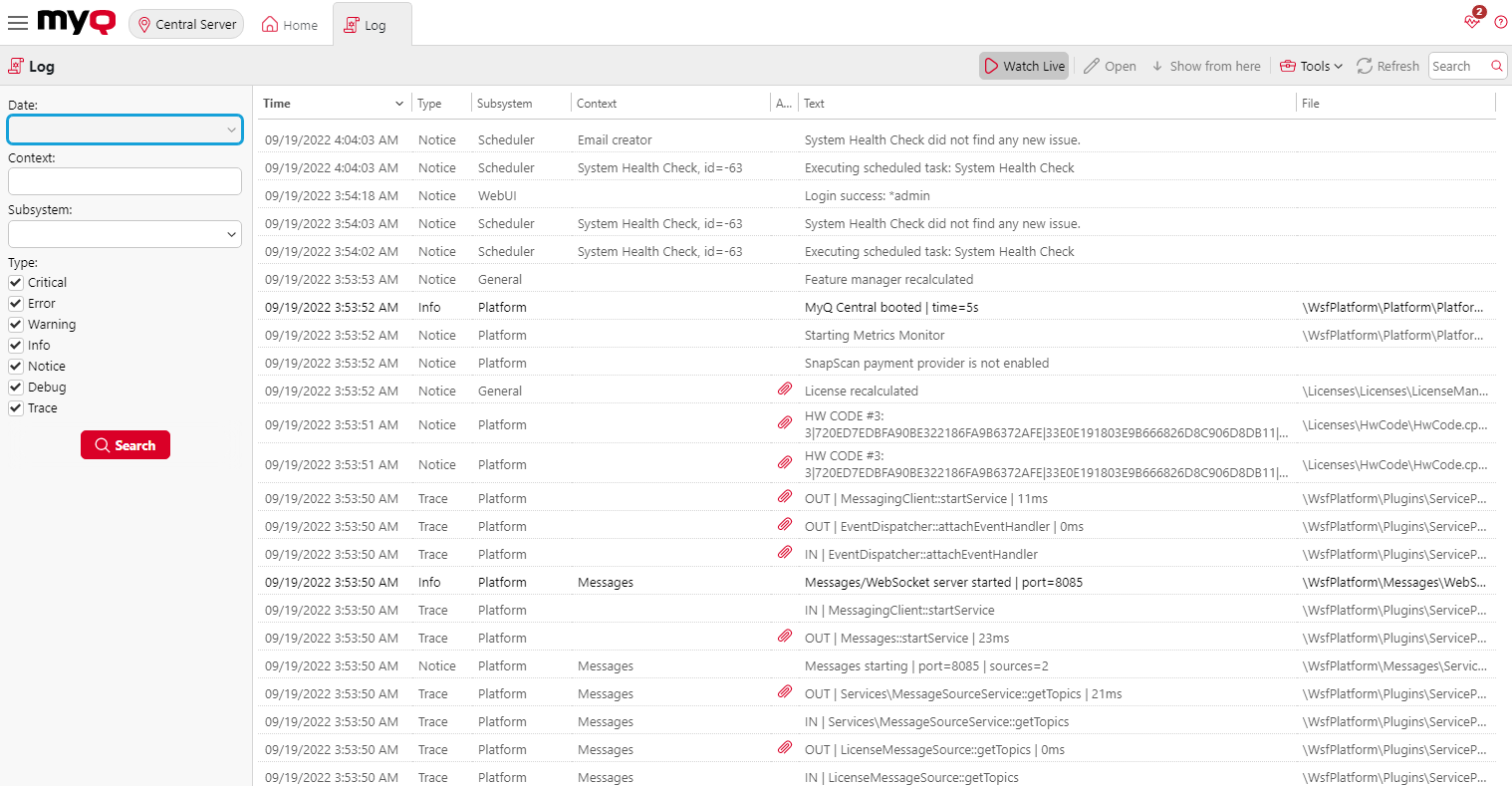Open the Tools dropdown

point(1311,66)
